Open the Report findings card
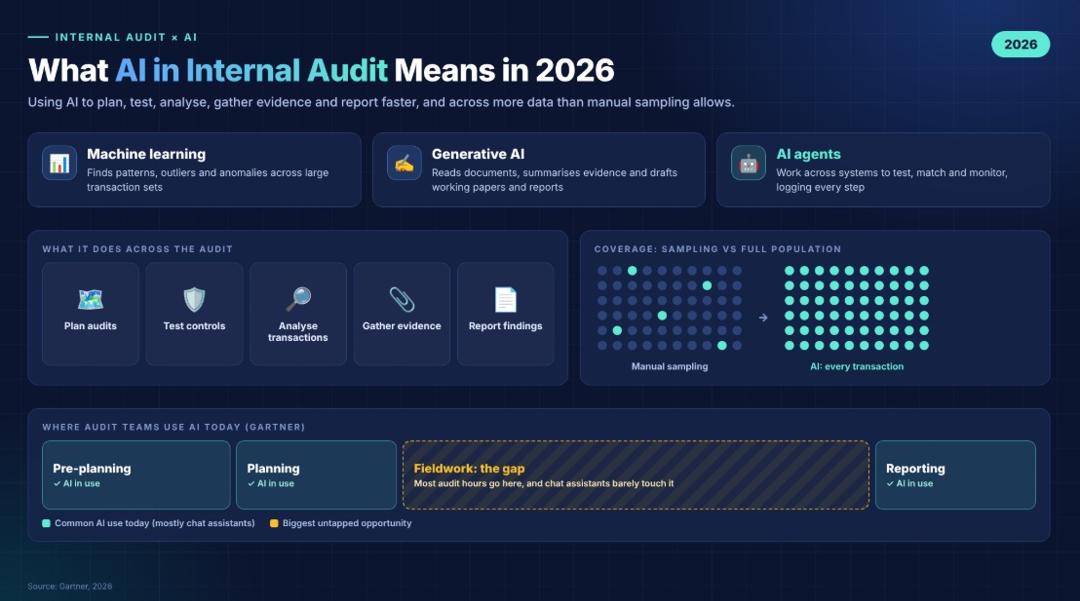1080x601 pixels. (506, 314)
